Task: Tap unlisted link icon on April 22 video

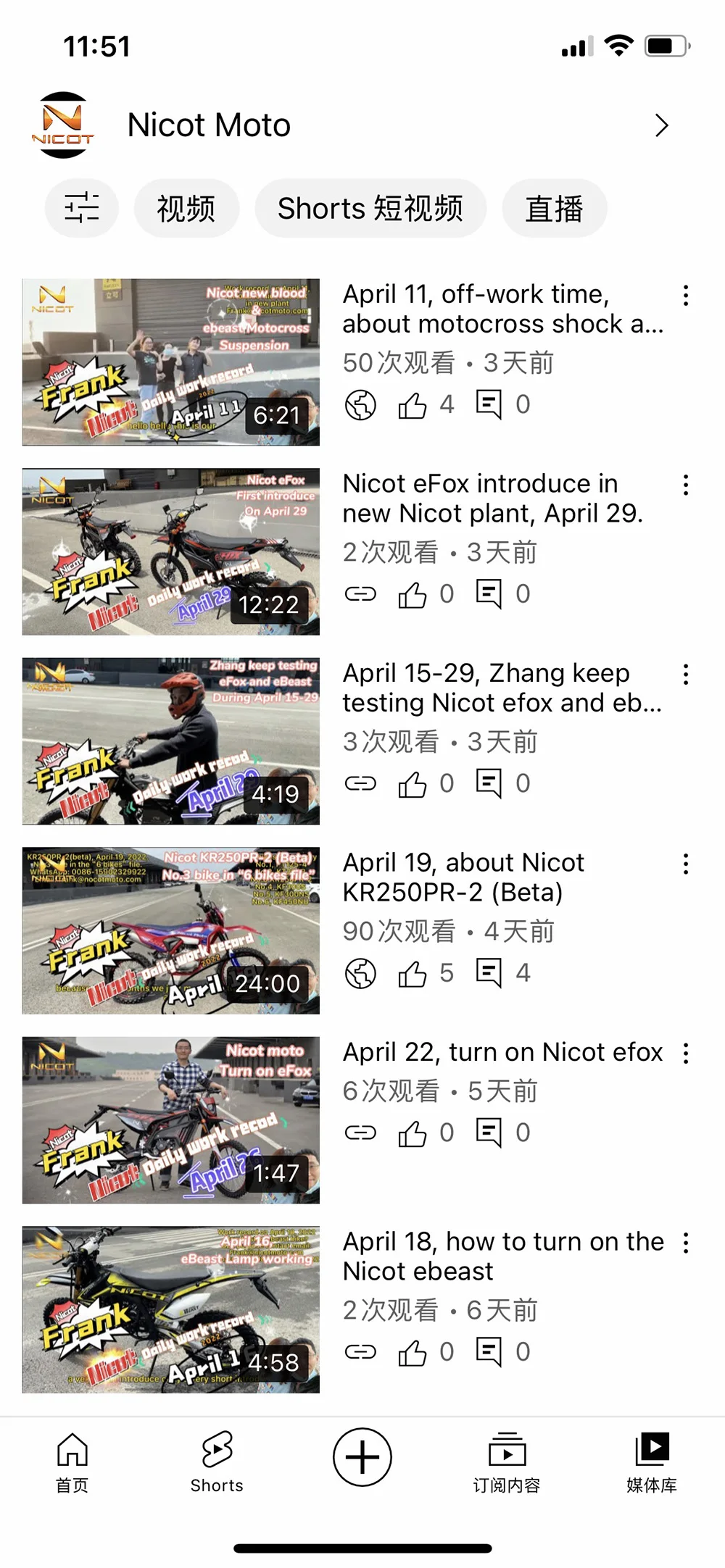Action: point(360,1133)
